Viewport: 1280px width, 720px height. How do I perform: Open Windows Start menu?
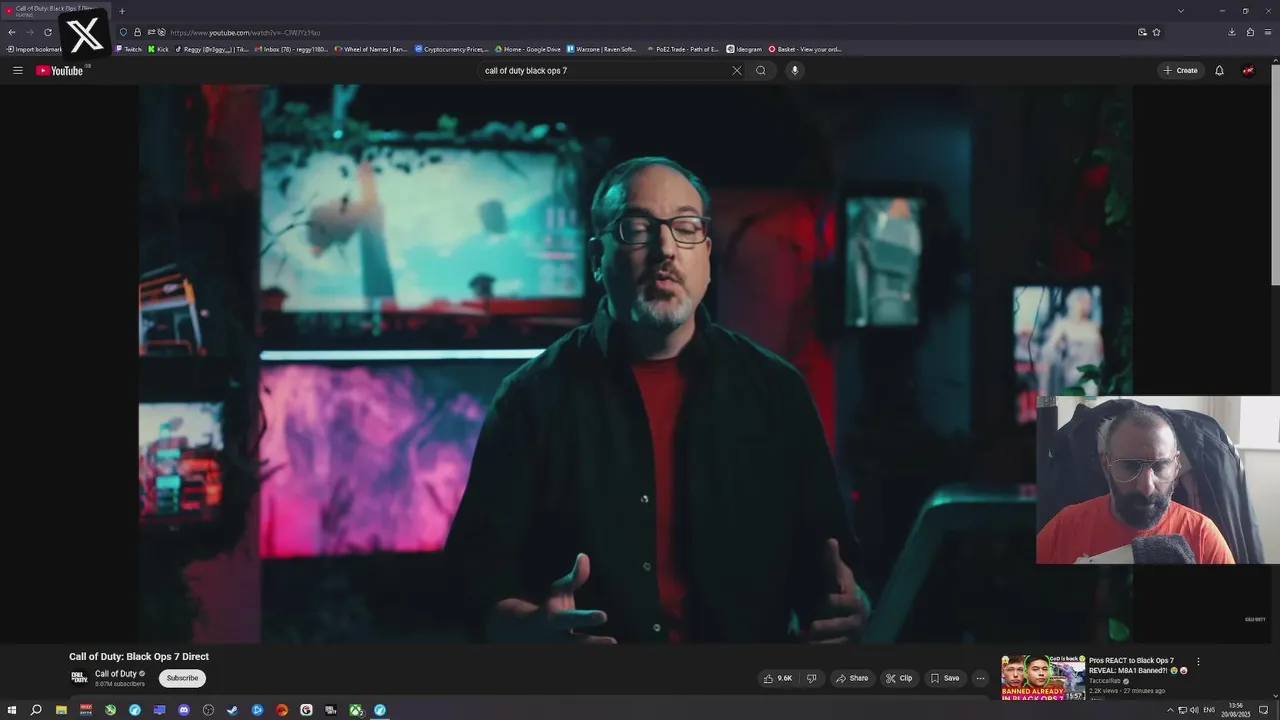click(x=12, y=710)
